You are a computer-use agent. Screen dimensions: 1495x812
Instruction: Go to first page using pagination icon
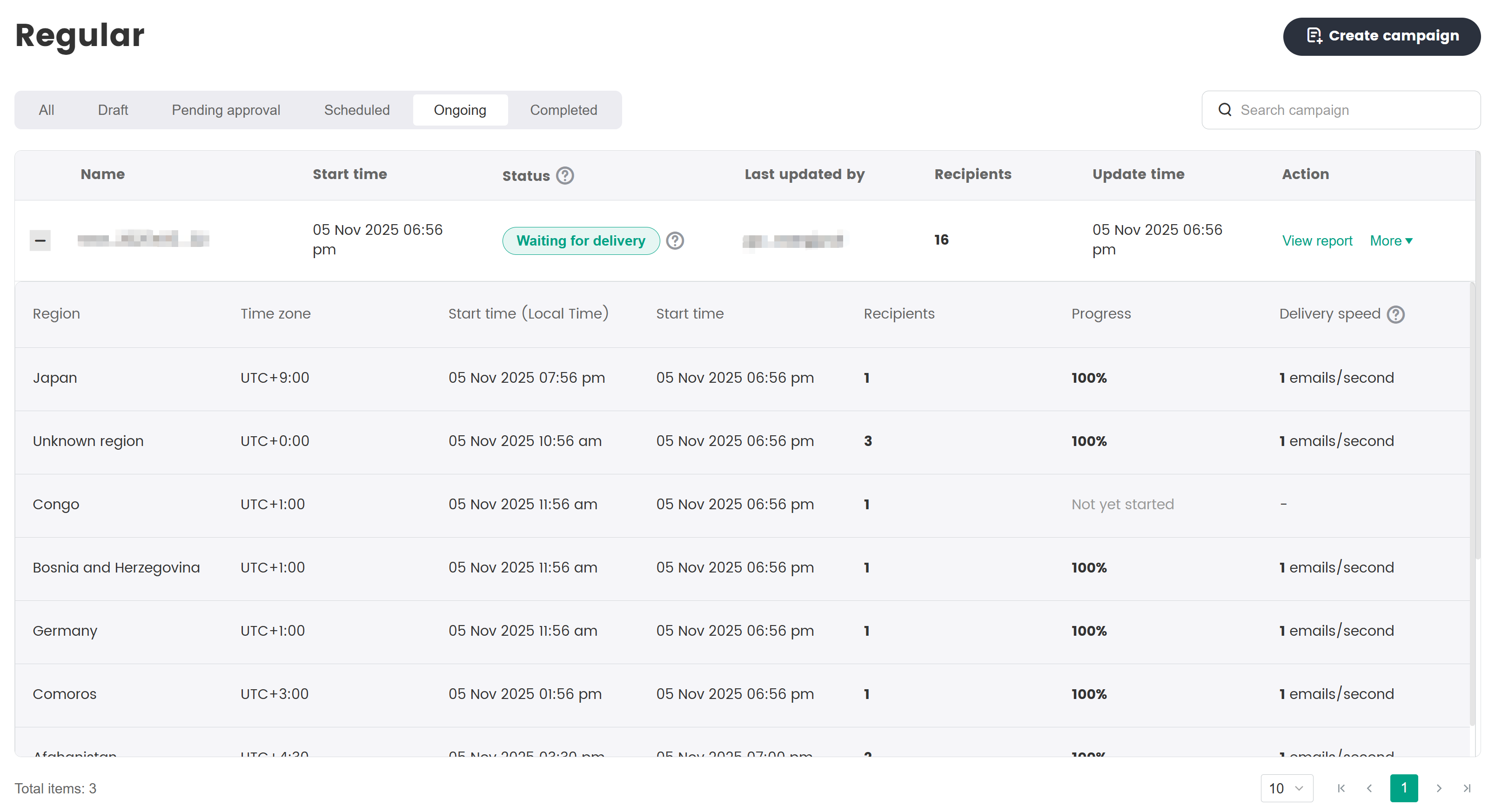[1341, 788]
